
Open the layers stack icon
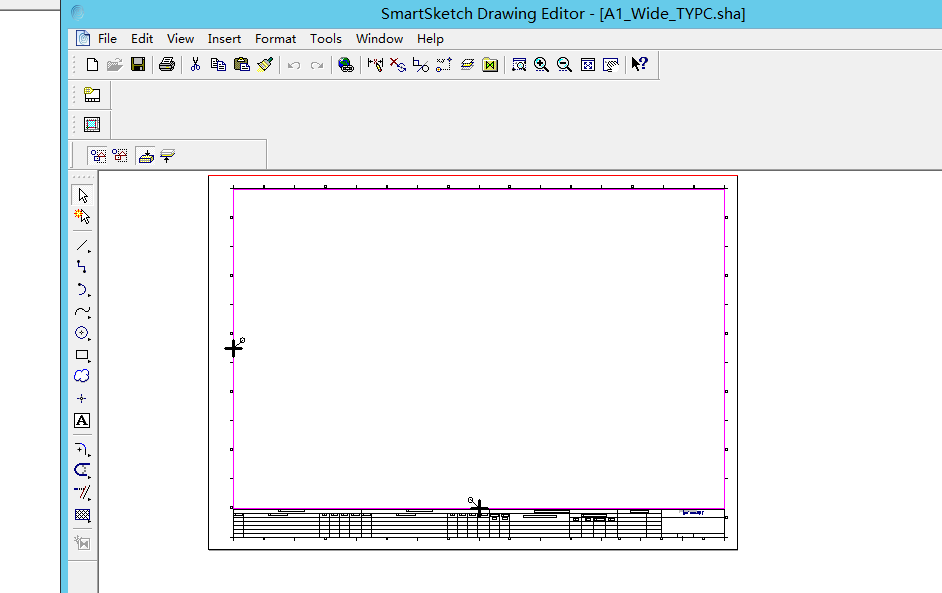point(467,64)
